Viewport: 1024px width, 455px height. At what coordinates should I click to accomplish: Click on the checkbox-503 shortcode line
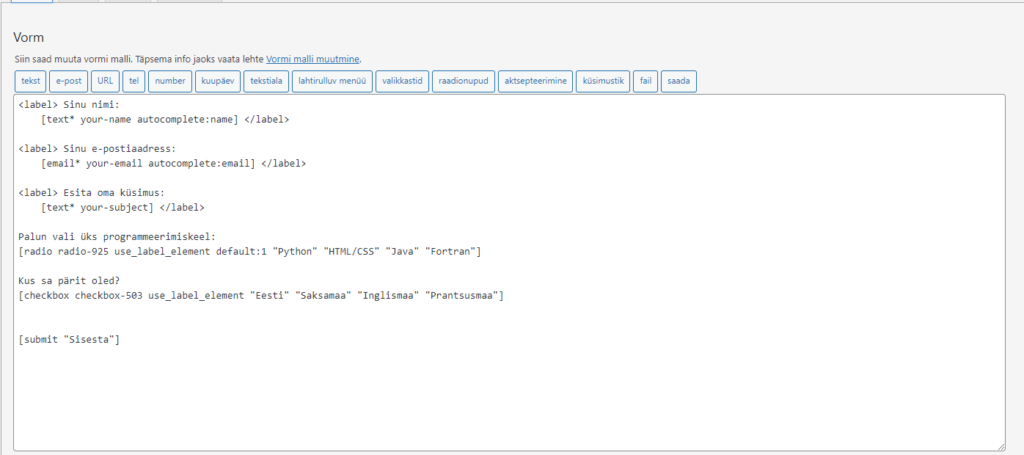click(x=260, y=296)
